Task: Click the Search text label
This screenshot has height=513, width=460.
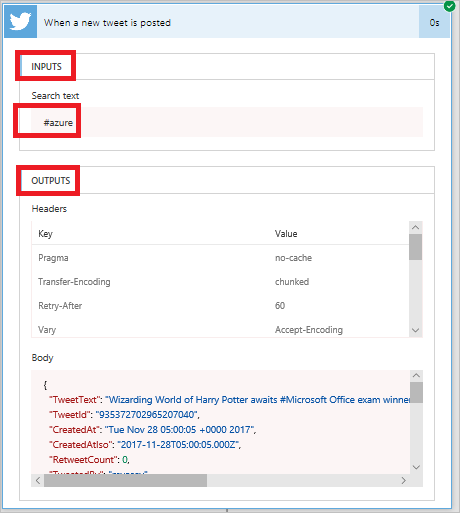Action: click(x=55, y=96)
